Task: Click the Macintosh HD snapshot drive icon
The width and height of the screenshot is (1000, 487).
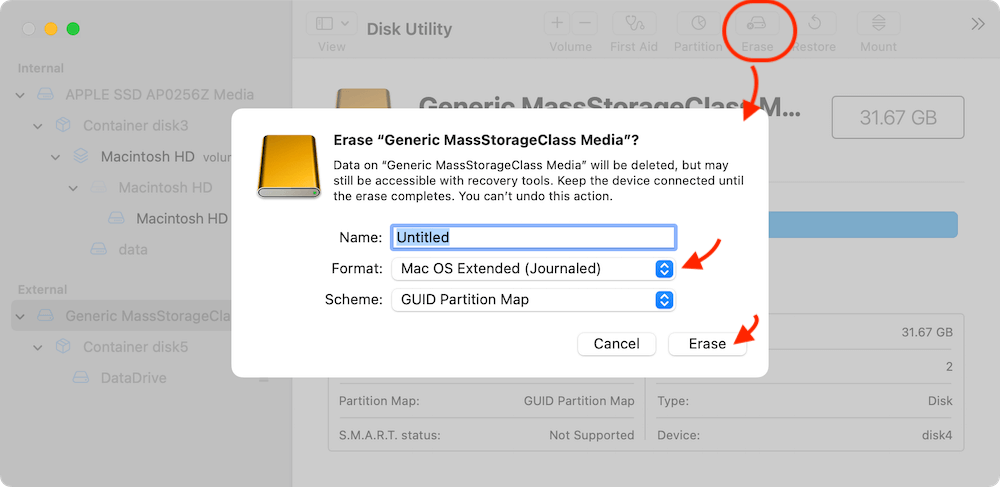Action: tap(98, 188)
